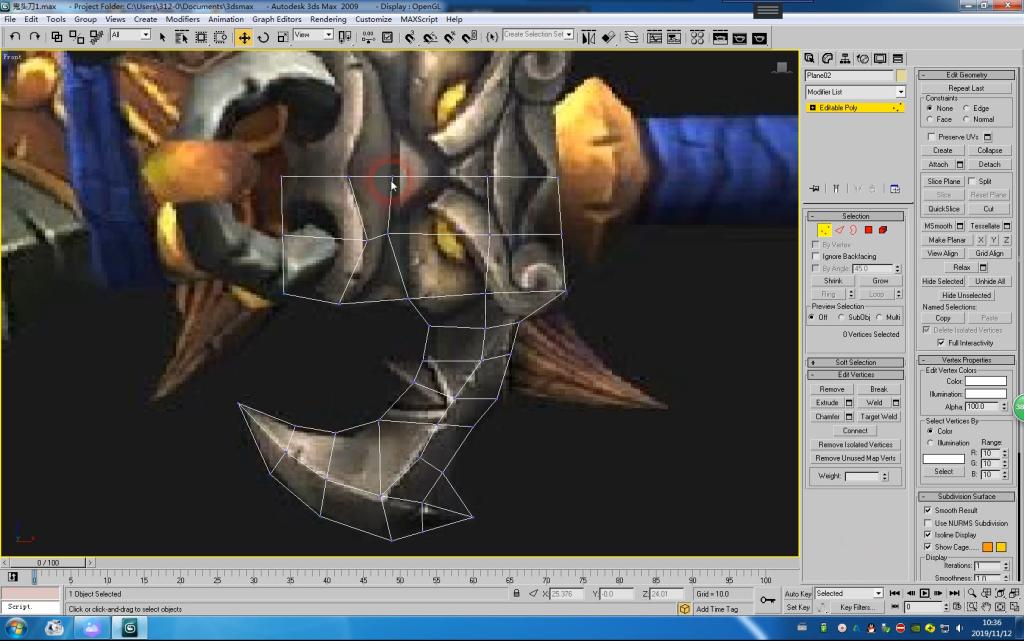Activate the Select and Rotate tool
The height and width of the screenshot is (641, 1024).
coord(263,37)
